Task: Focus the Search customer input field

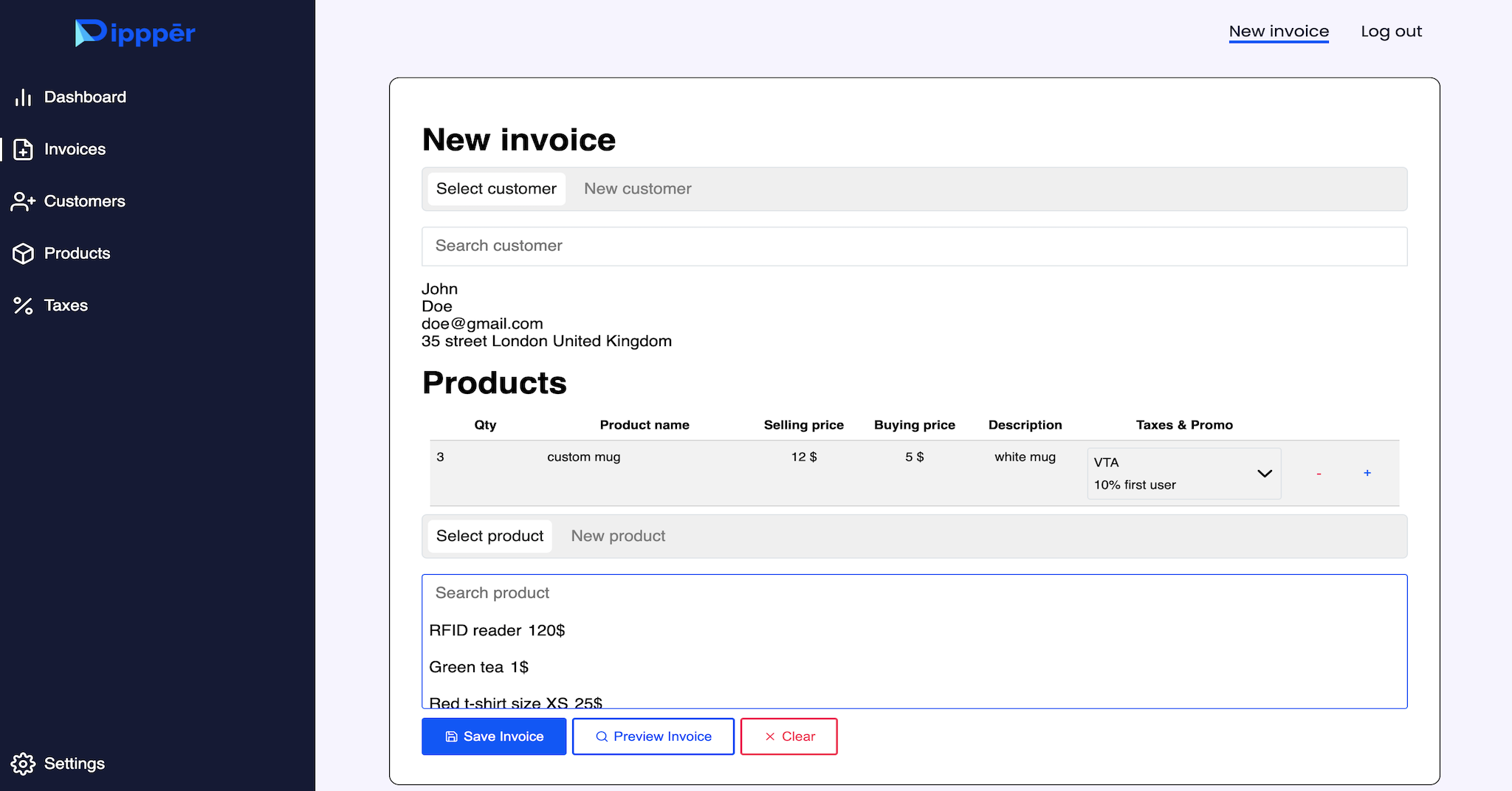Action: pyautogui.click(x=914, y=246)
